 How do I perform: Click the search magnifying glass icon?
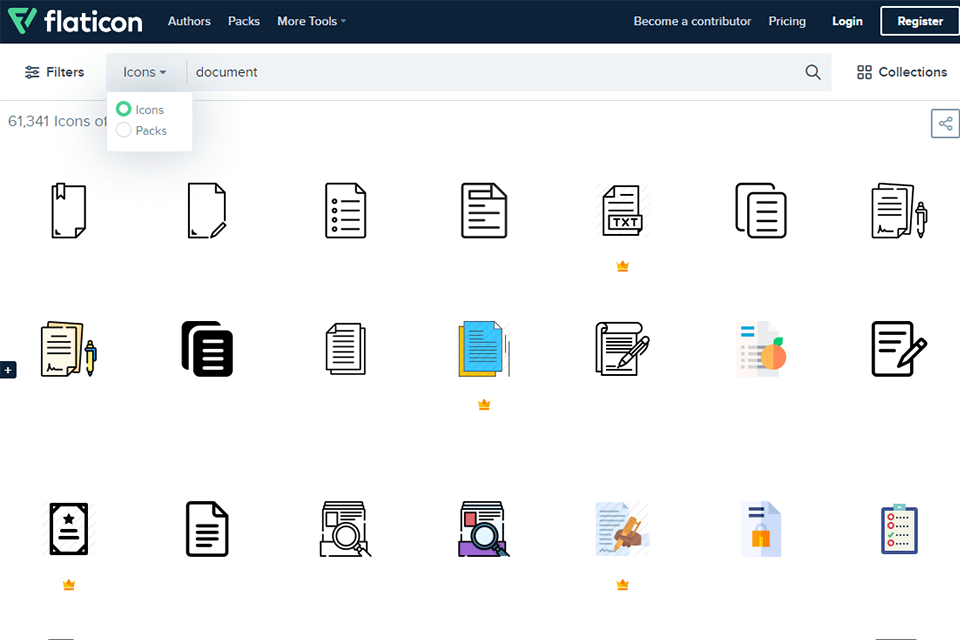(x=813, y=72)
